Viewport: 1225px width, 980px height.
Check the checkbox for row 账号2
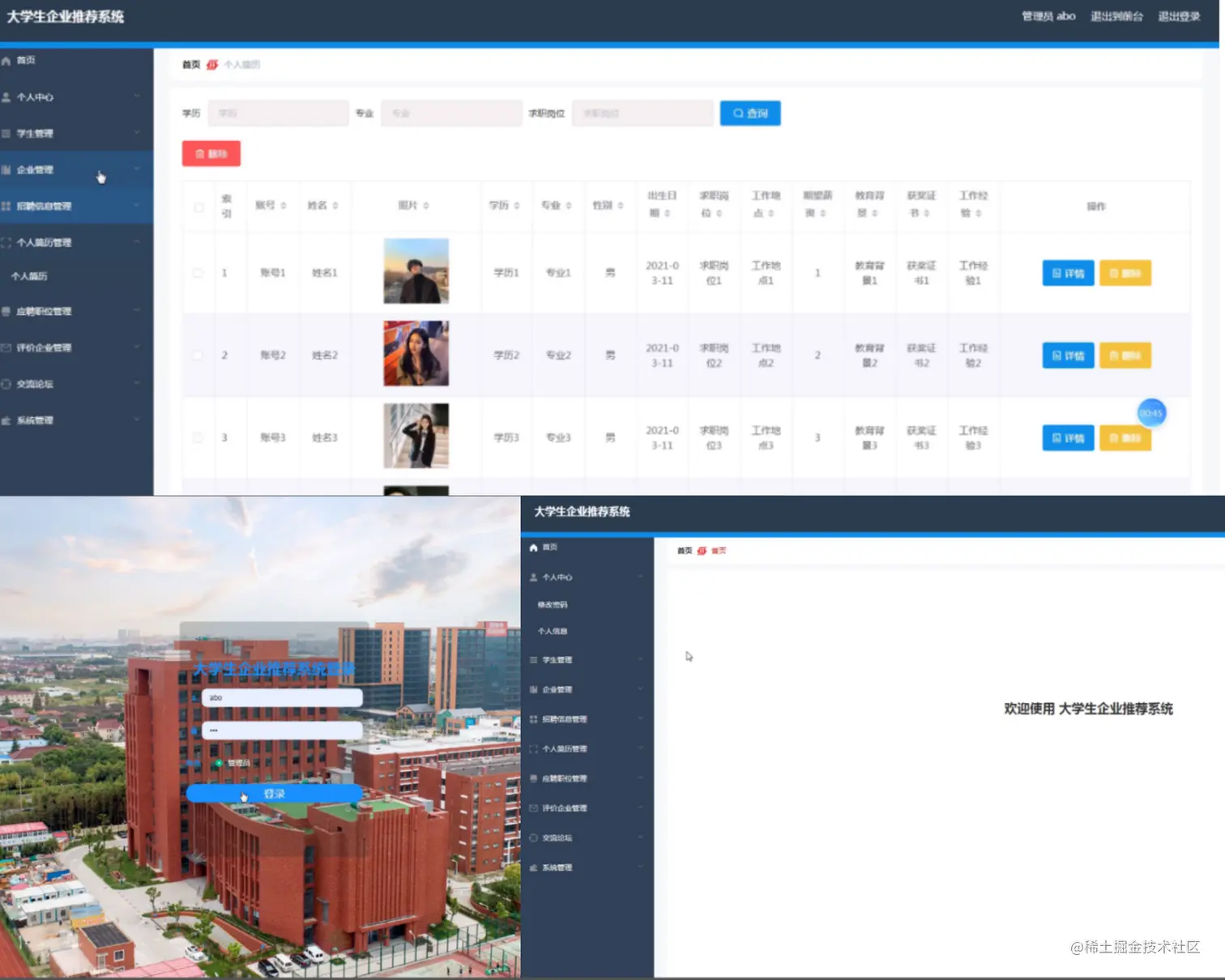(198, 355)
